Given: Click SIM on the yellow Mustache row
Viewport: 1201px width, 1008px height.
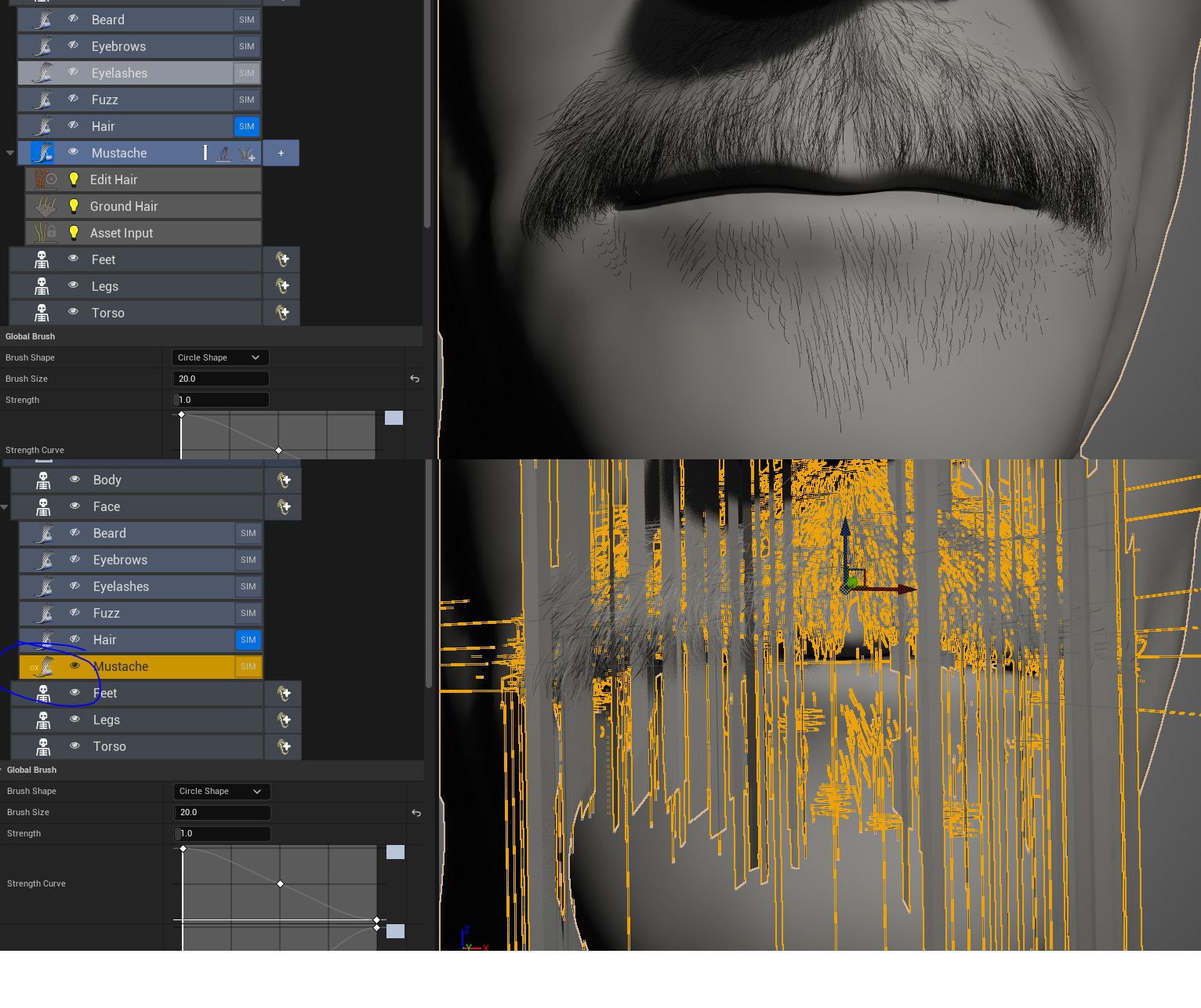Looking at the screenshot, I should pyautogui.click(x=249, y=667).
